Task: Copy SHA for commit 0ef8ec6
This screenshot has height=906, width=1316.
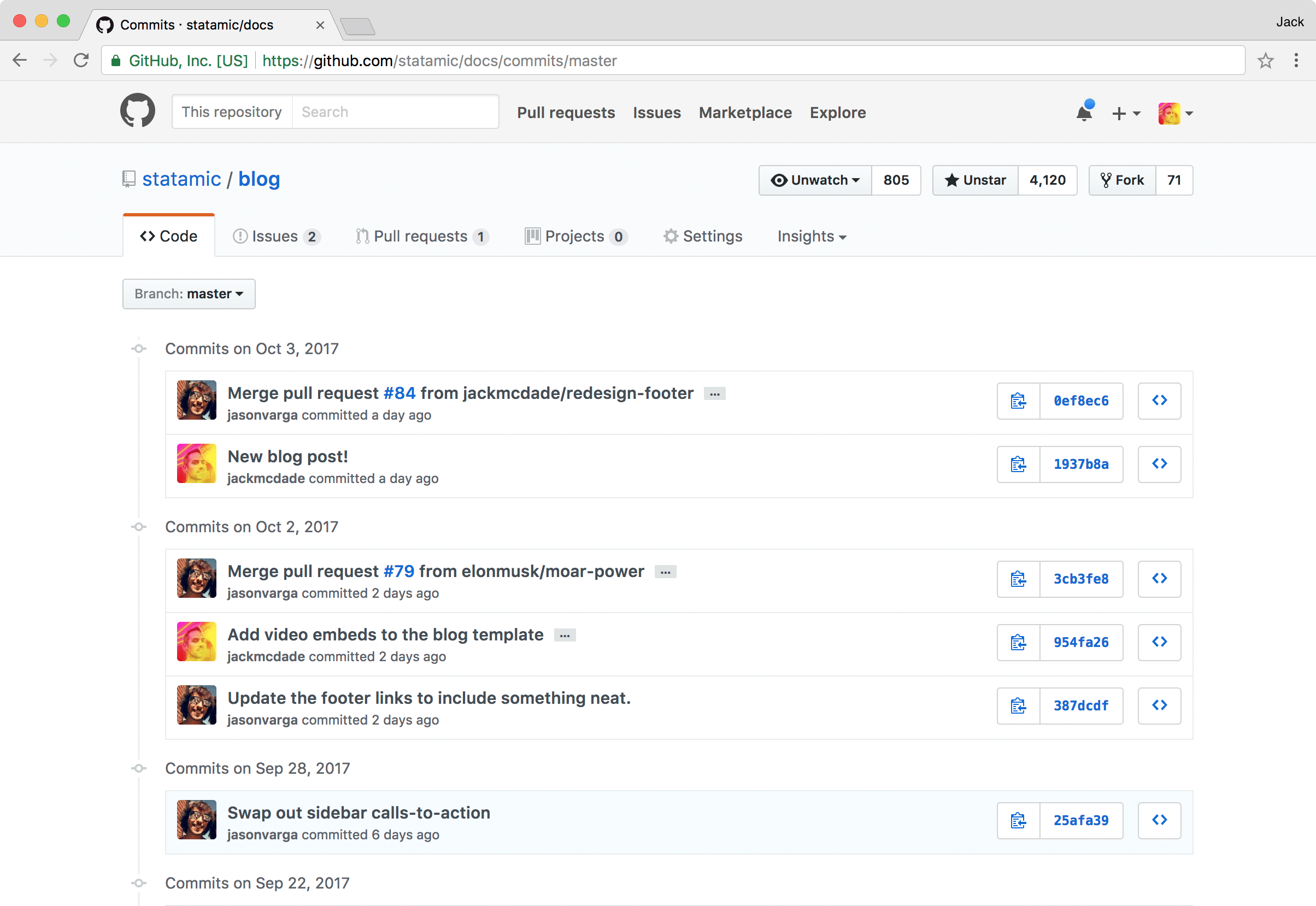Action: [1019, 401]
